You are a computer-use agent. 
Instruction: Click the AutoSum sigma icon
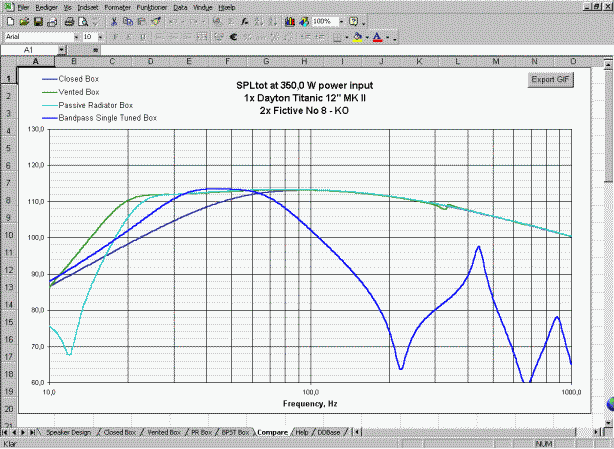[x=231, y=22]
